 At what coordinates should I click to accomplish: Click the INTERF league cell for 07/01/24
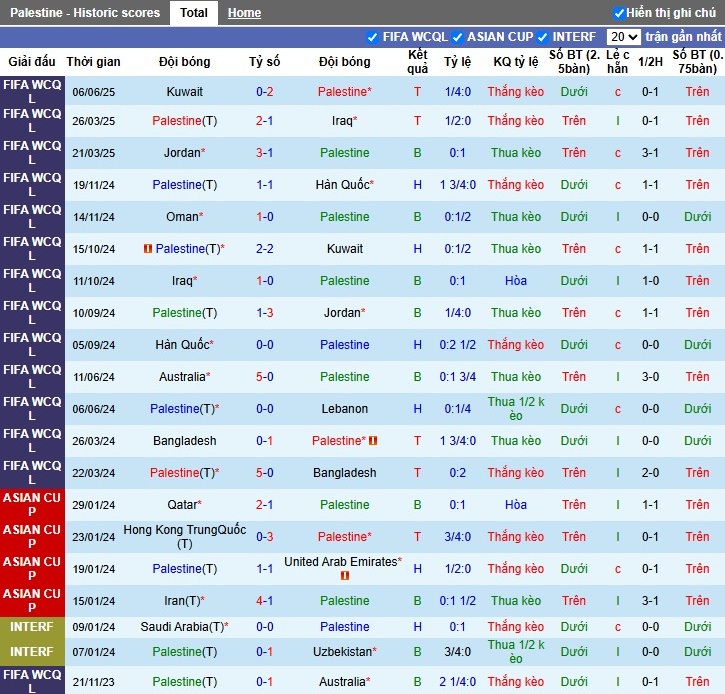[x=32, y=651]
